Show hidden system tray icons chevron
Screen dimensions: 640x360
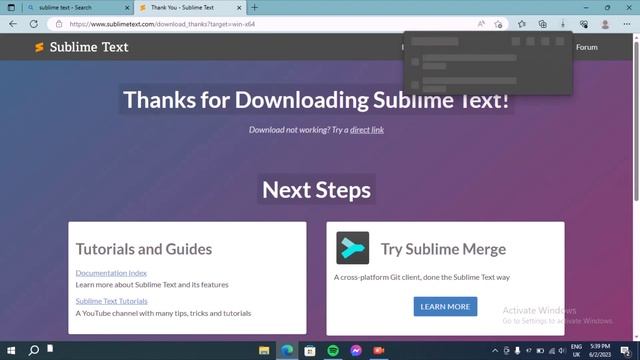tap(495, 351)
